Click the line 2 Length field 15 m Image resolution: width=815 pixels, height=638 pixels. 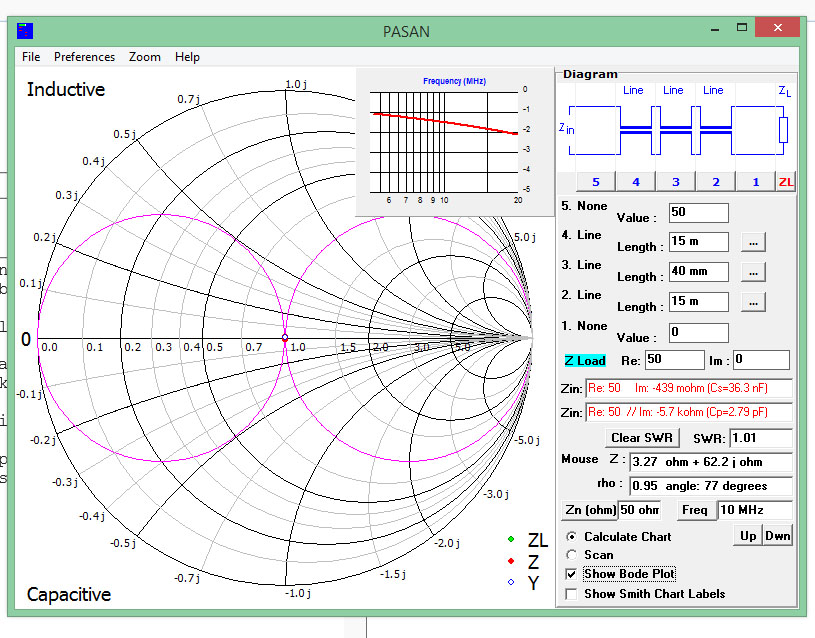click(699, 302)
